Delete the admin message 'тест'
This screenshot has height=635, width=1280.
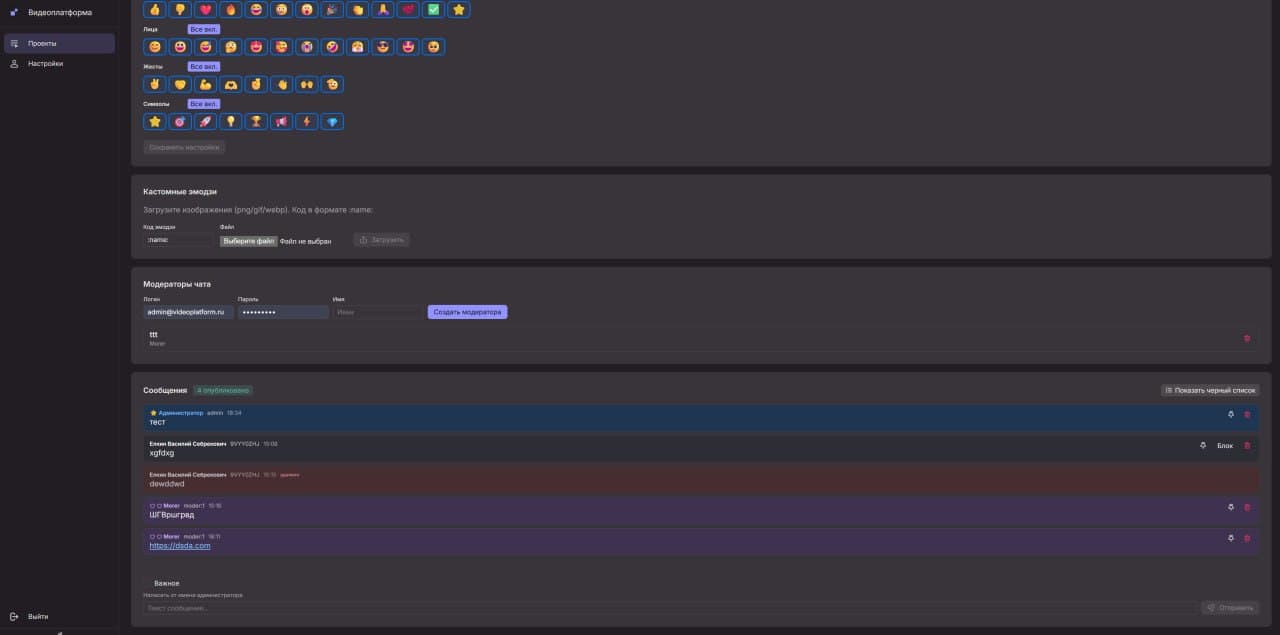coord(1247,414)
